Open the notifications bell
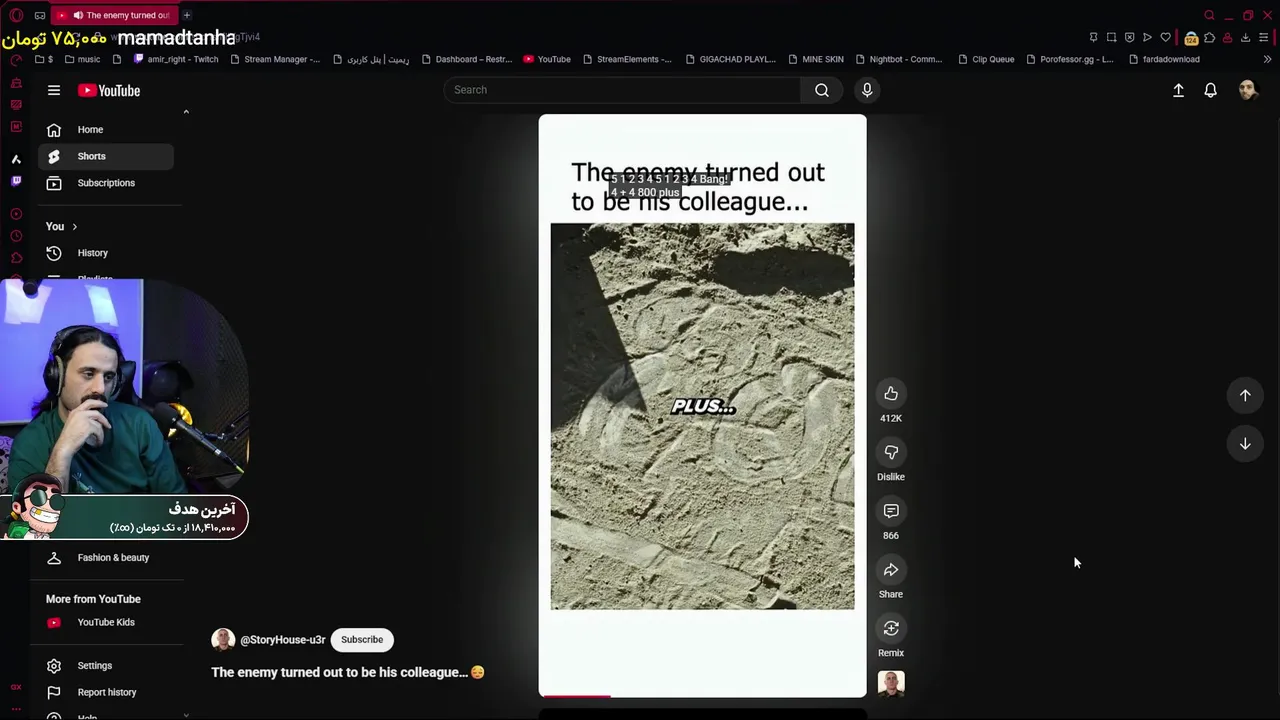1280x720 pixels. (x=1210, y=90)
